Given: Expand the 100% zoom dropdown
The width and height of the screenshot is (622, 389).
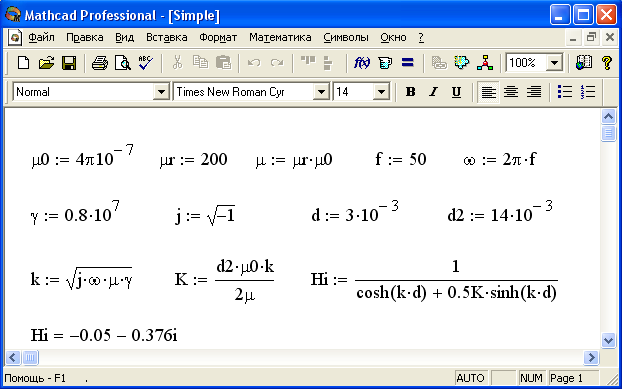Looking at the screenshot, I should pyautogui.click(x=554, y=63).
